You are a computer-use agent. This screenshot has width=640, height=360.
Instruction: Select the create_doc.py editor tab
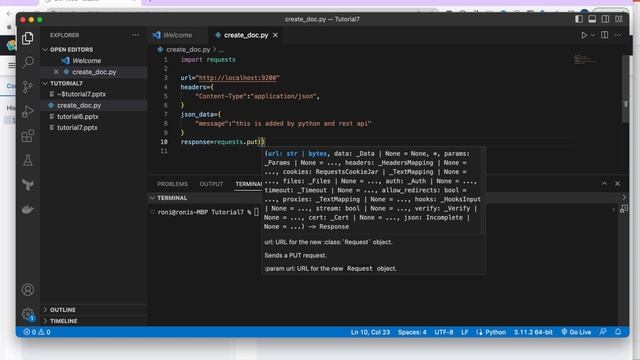[246, 36]
